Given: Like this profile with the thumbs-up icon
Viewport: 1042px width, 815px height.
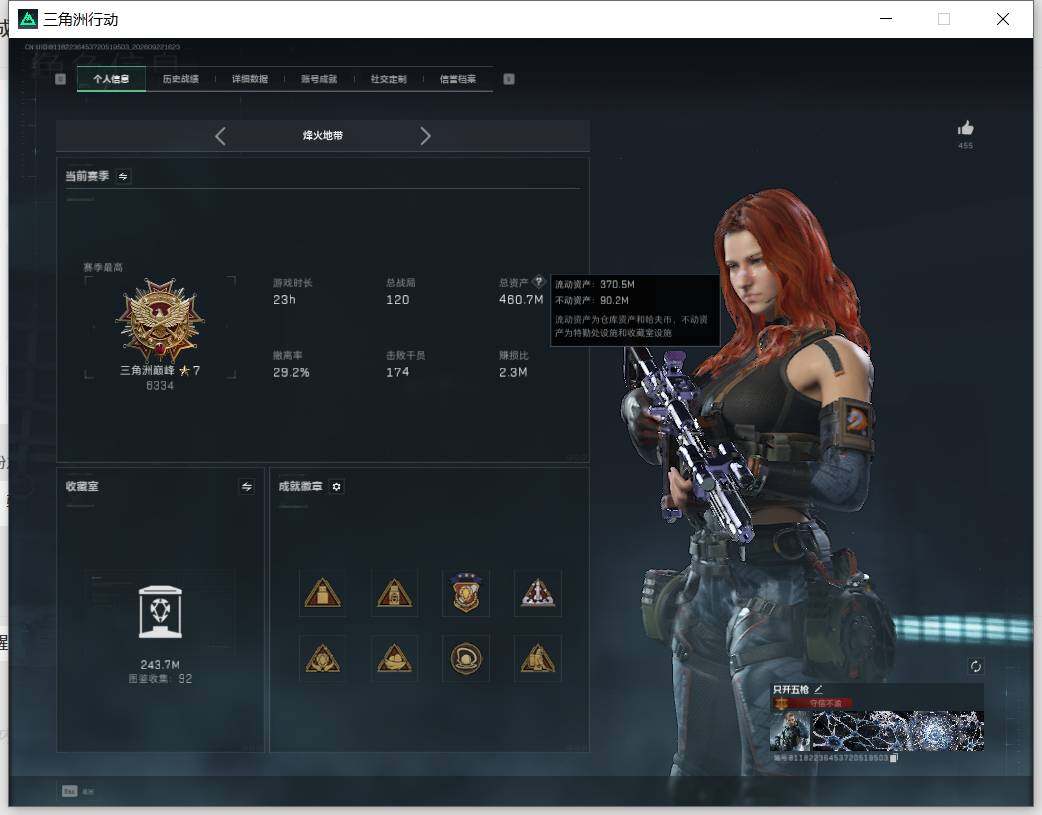Looking at the screenshot, I should pos(965,128).
